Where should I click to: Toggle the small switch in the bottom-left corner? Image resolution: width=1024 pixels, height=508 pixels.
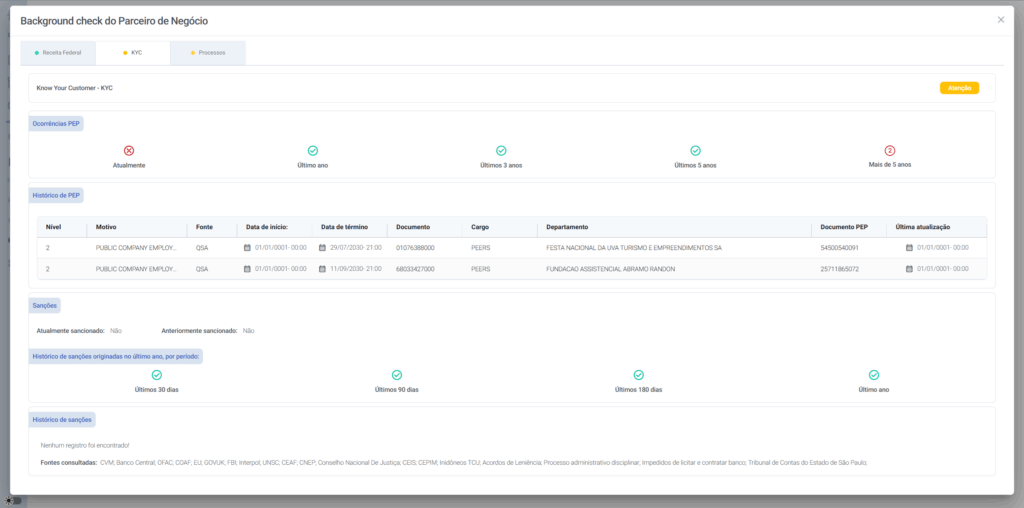14,500
